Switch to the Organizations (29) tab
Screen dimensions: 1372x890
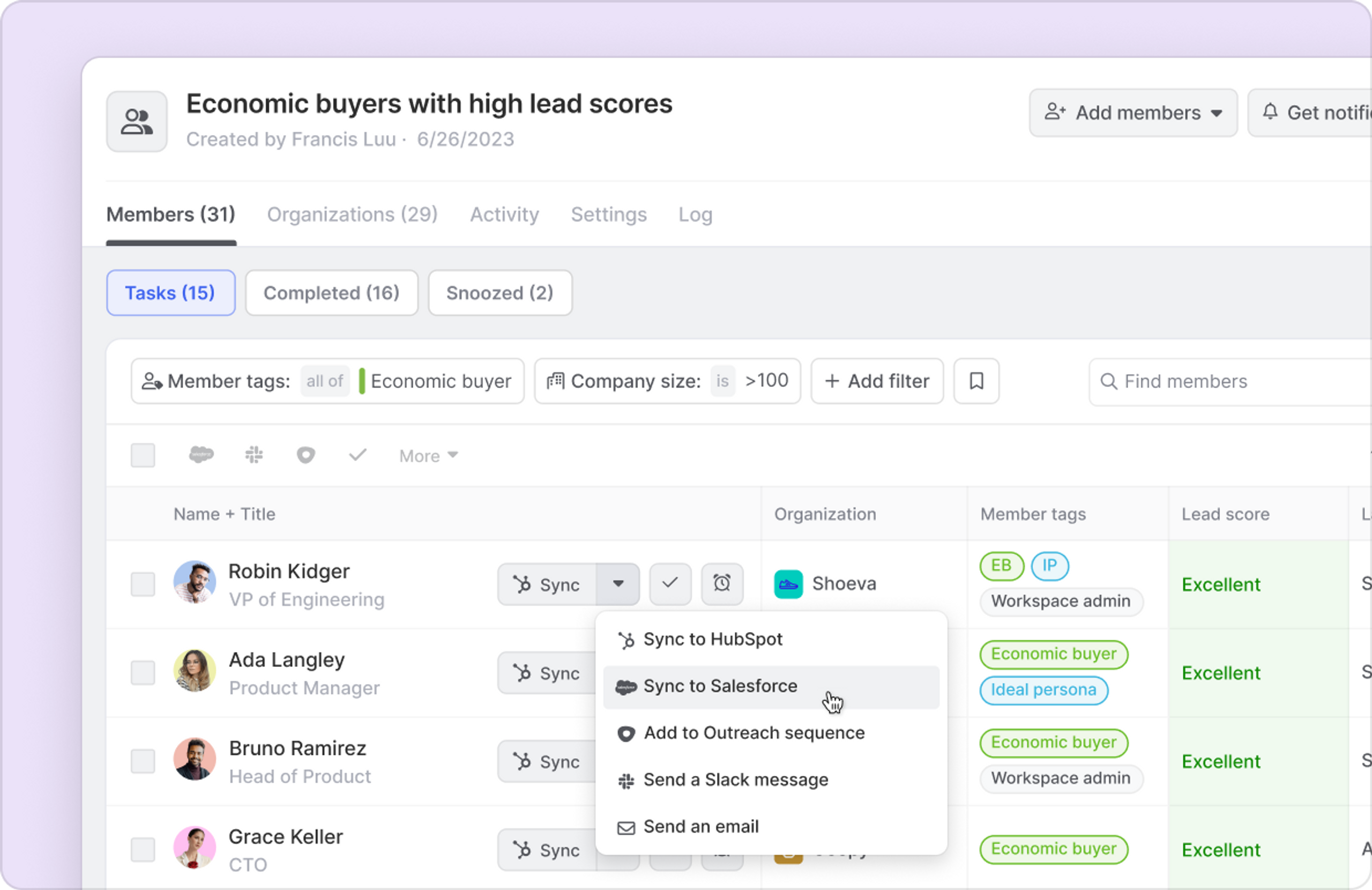coord(352,214)
